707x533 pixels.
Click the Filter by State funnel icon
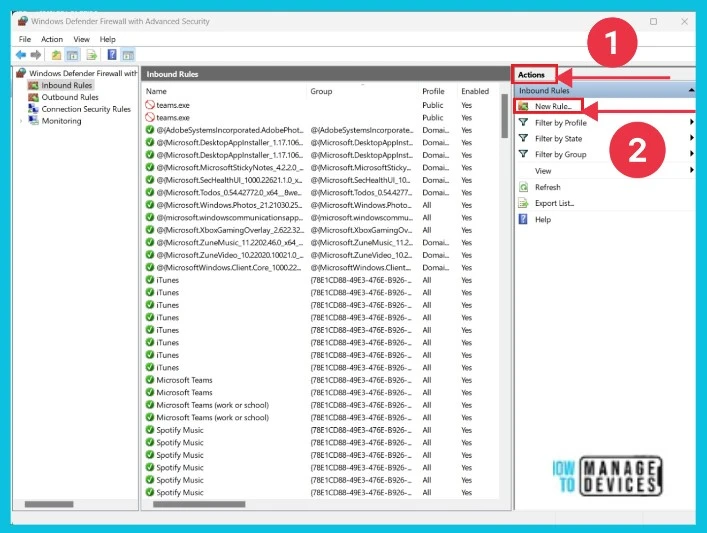click(523, 138)
